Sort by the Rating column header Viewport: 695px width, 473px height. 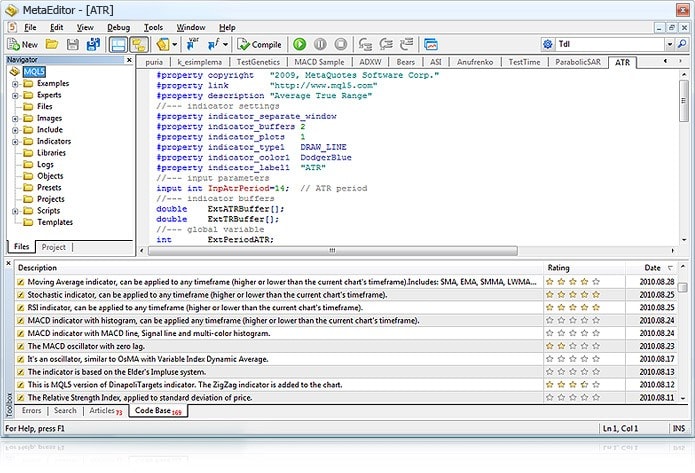point(584,268)
